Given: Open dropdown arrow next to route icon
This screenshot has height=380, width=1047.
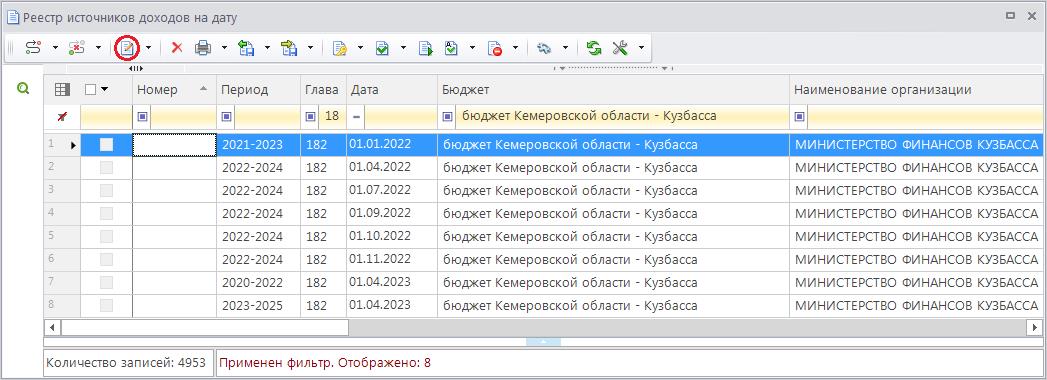Looking at the screenshot, I should click(55, 48).
